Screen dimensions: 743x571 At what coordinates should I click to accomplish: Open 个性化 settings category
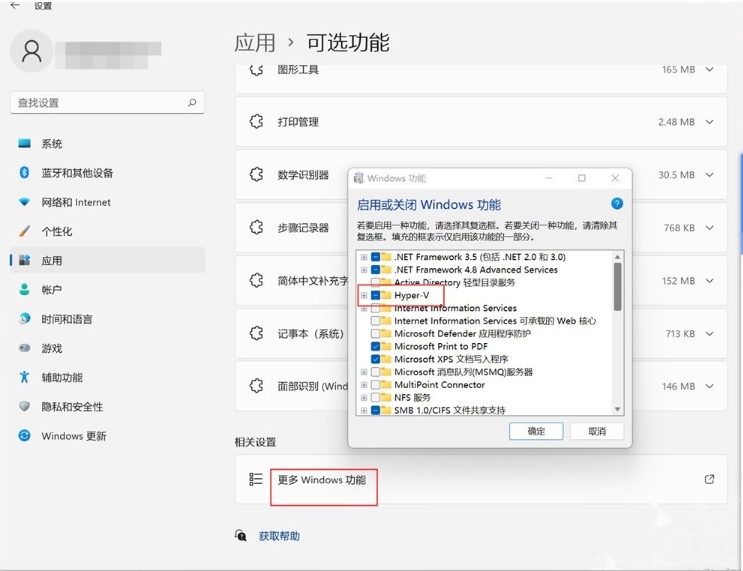(108, 231)
